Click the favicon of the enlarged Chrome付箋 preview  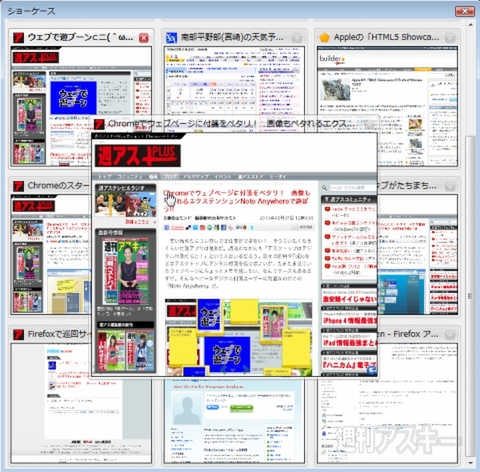click(99, 124)
